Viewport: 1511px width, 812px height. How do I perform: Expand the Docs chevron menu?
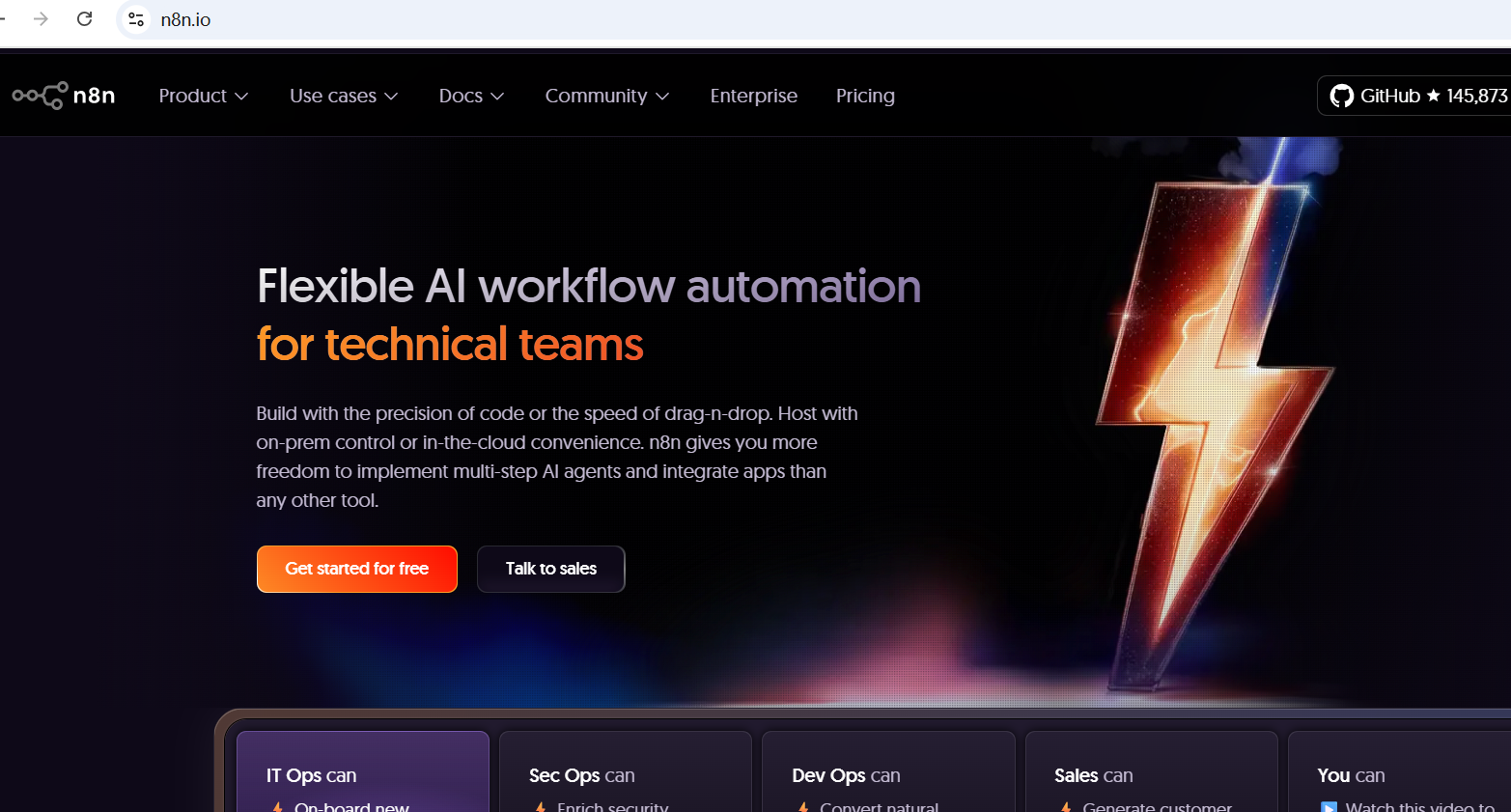[x=471, y=96]
